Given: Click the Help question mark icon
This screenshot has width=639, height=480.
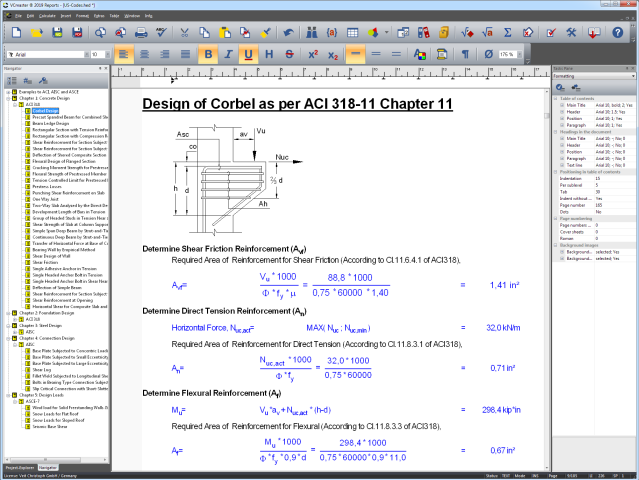Looking at the screenshot, I should click(619, 33).
